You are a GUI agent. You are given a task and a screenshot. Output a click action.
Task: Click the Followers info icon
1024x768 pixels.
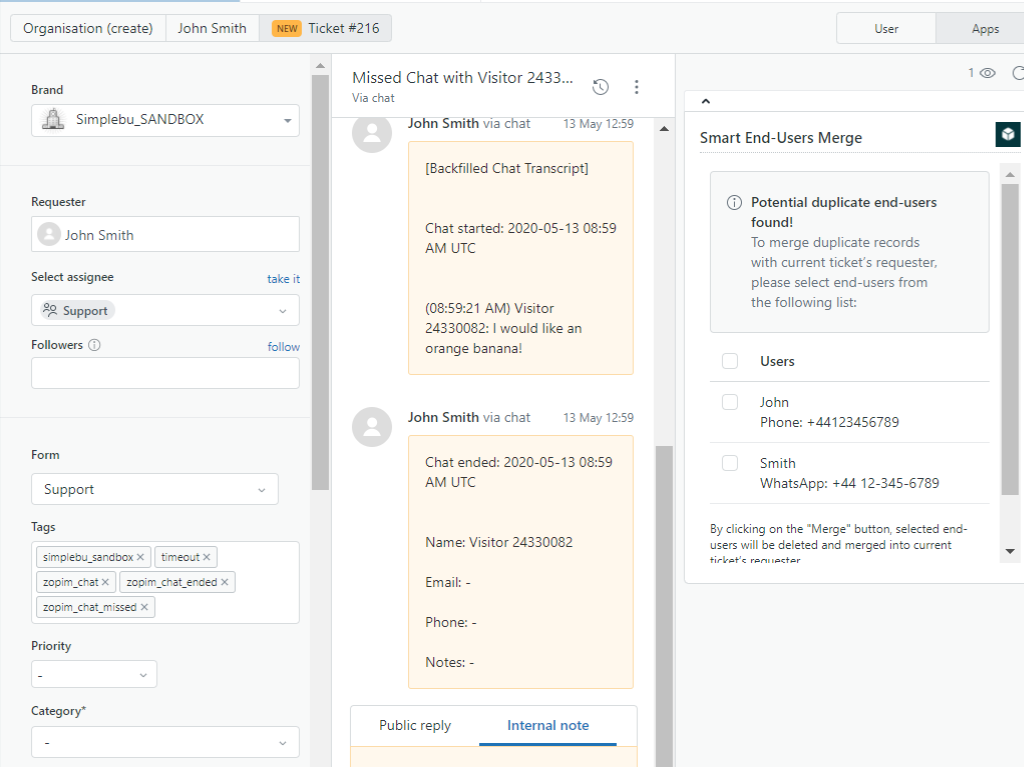pyautogui.click(x=95, y=345)
